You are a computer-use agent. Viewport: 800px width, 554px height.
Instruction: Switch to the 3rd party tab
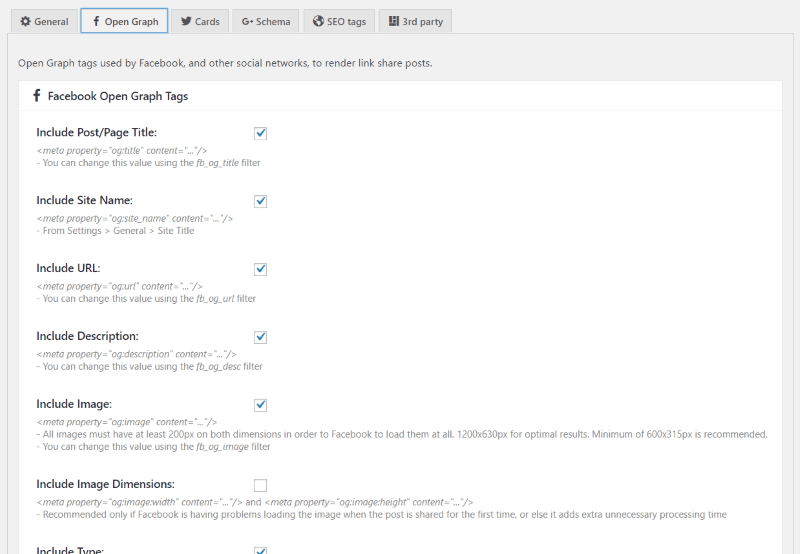415,21
